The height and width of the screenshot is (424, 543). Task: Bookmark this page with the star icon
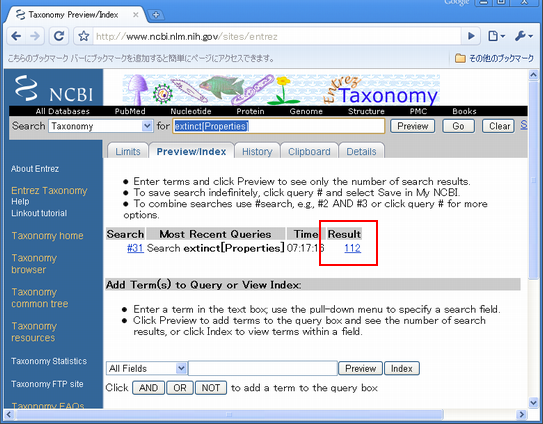click(83, 36)
